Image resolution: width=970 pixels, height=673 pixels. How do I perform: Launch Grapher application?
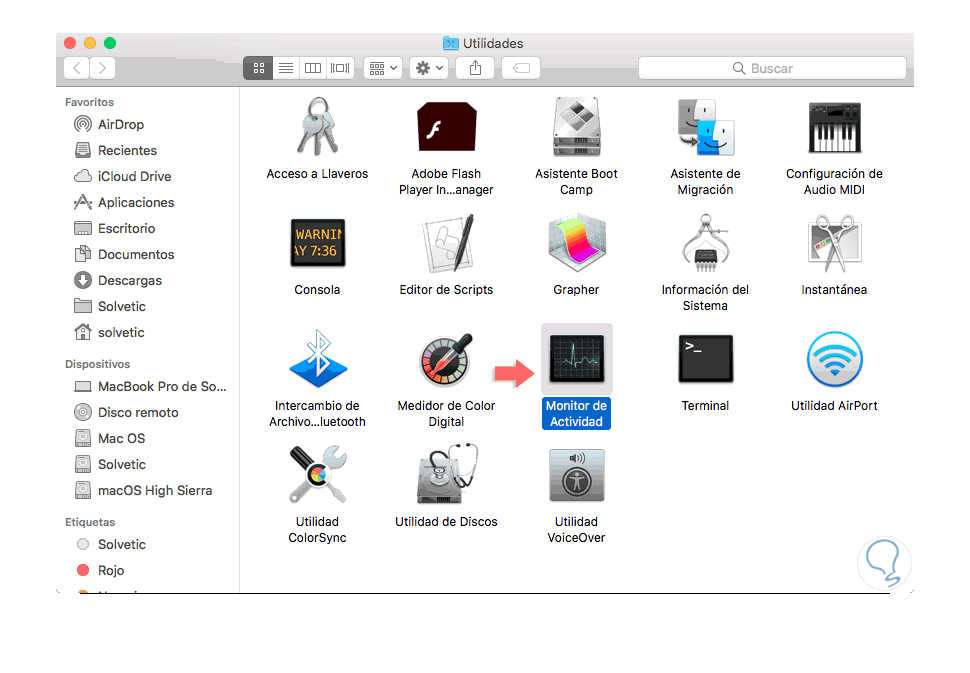click(x=576, y=242)
